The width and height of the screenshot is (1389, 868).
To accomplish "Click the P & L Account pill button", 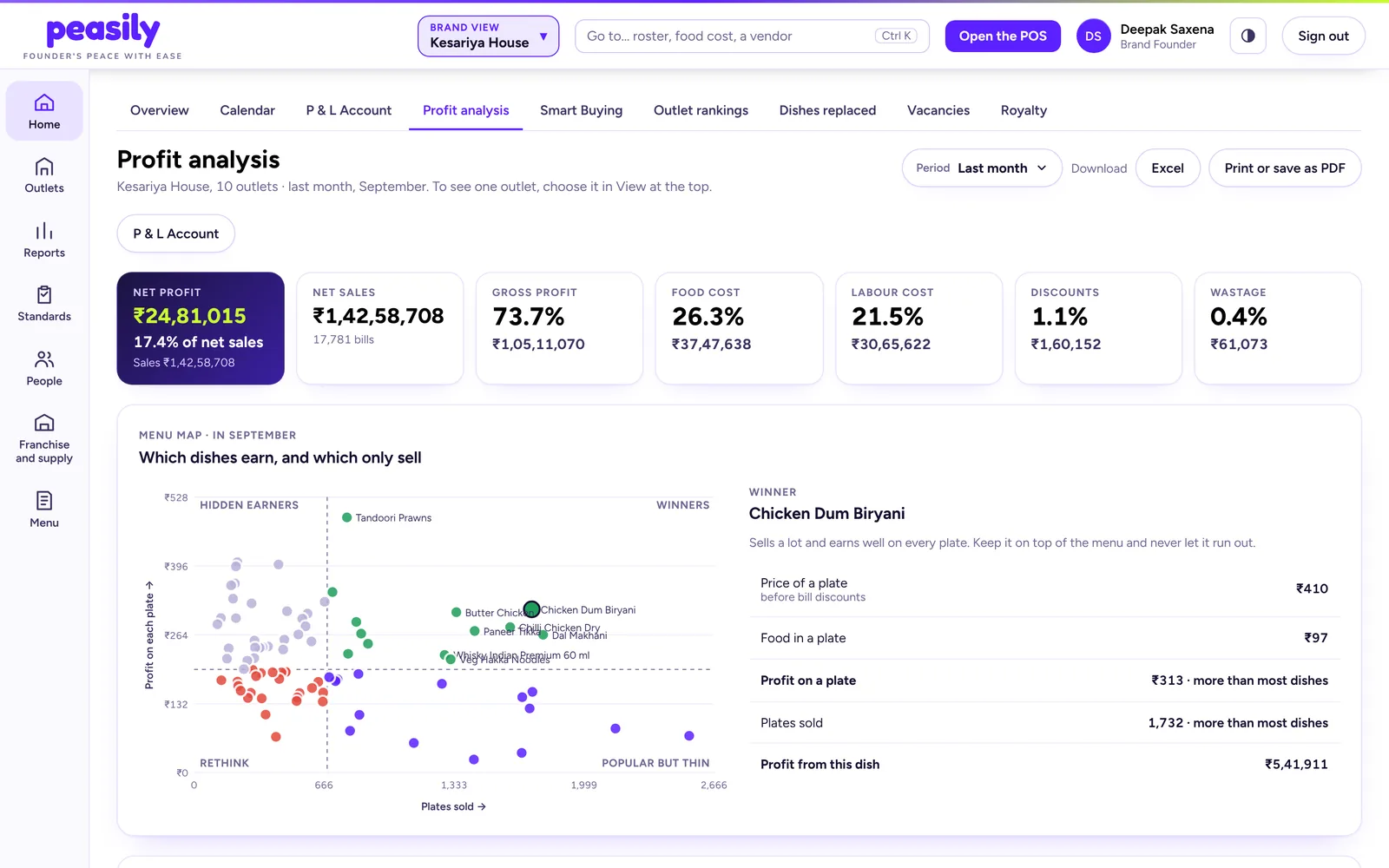I will point(176,233).
